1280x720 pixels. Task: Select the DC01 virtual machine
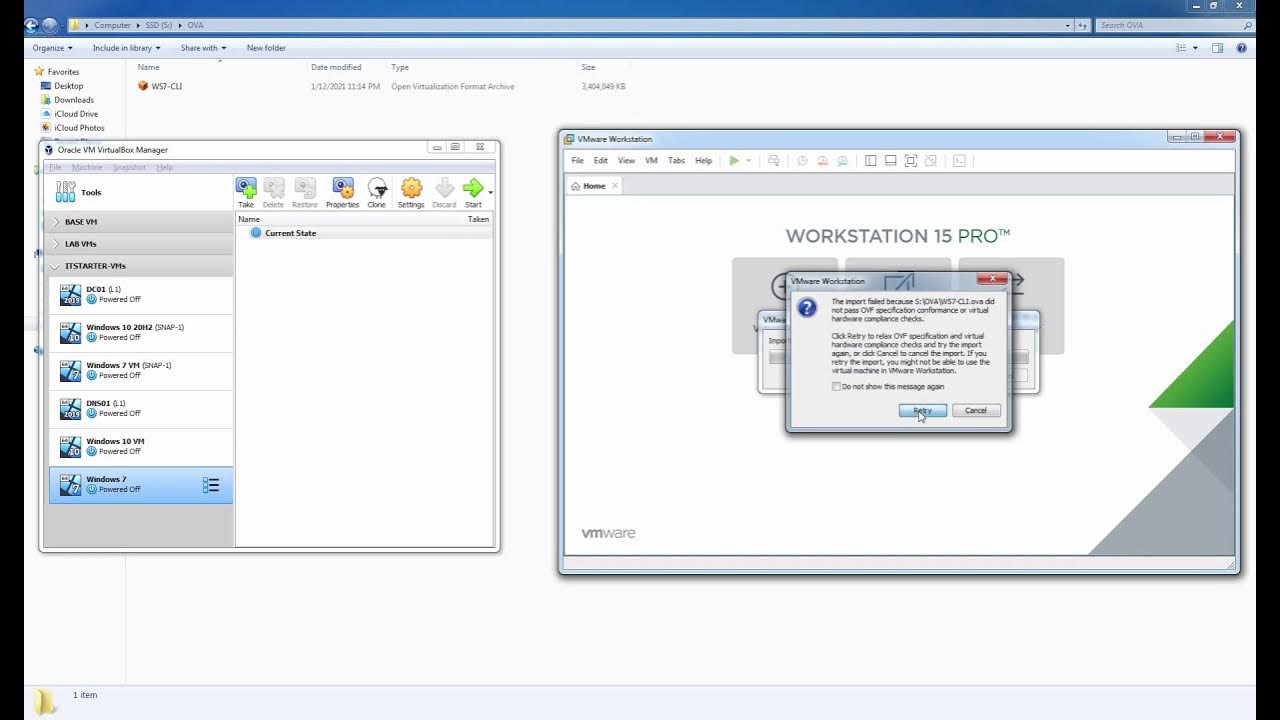141,294
